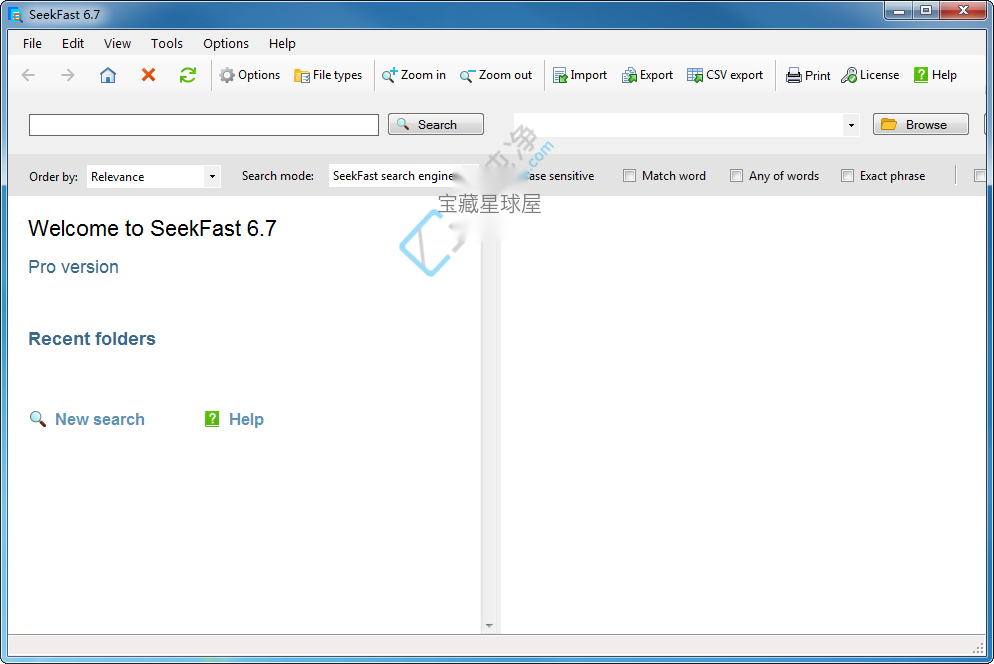Screen dimensions: 994x664
Task: Click the Case sensitive option label
Action: (x=560, y=176)
